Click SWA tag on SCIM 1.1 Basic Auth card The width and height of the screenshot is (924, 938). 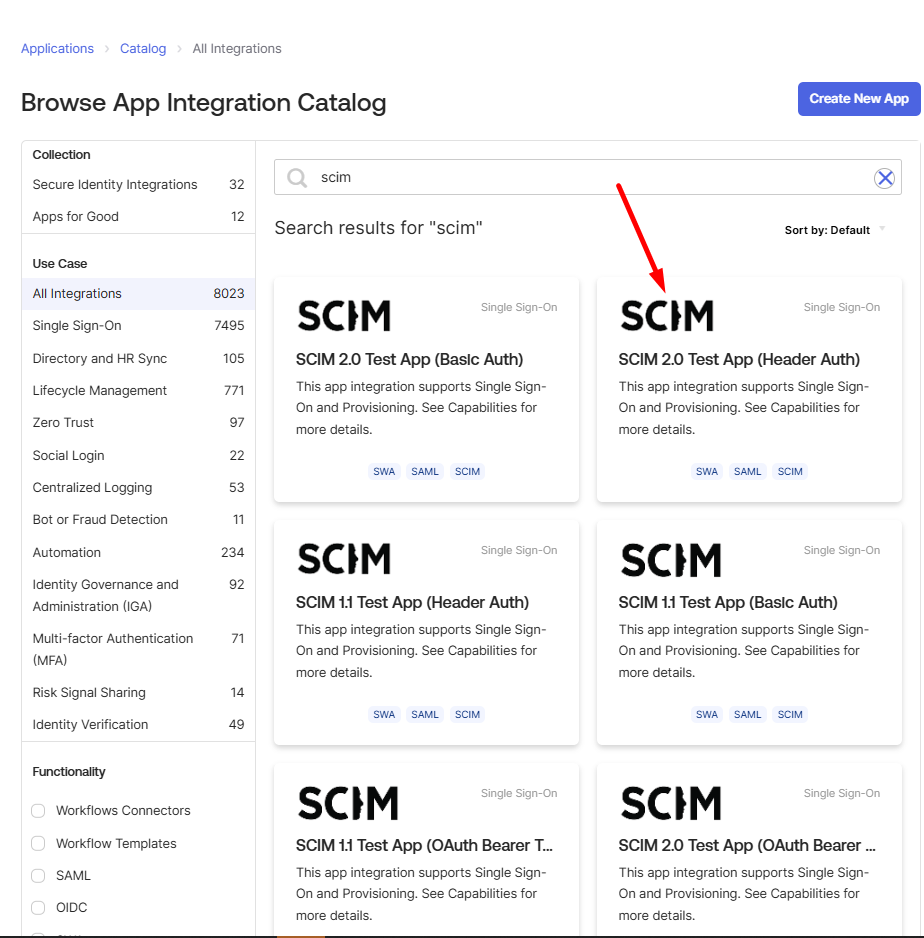click(707, 714)
